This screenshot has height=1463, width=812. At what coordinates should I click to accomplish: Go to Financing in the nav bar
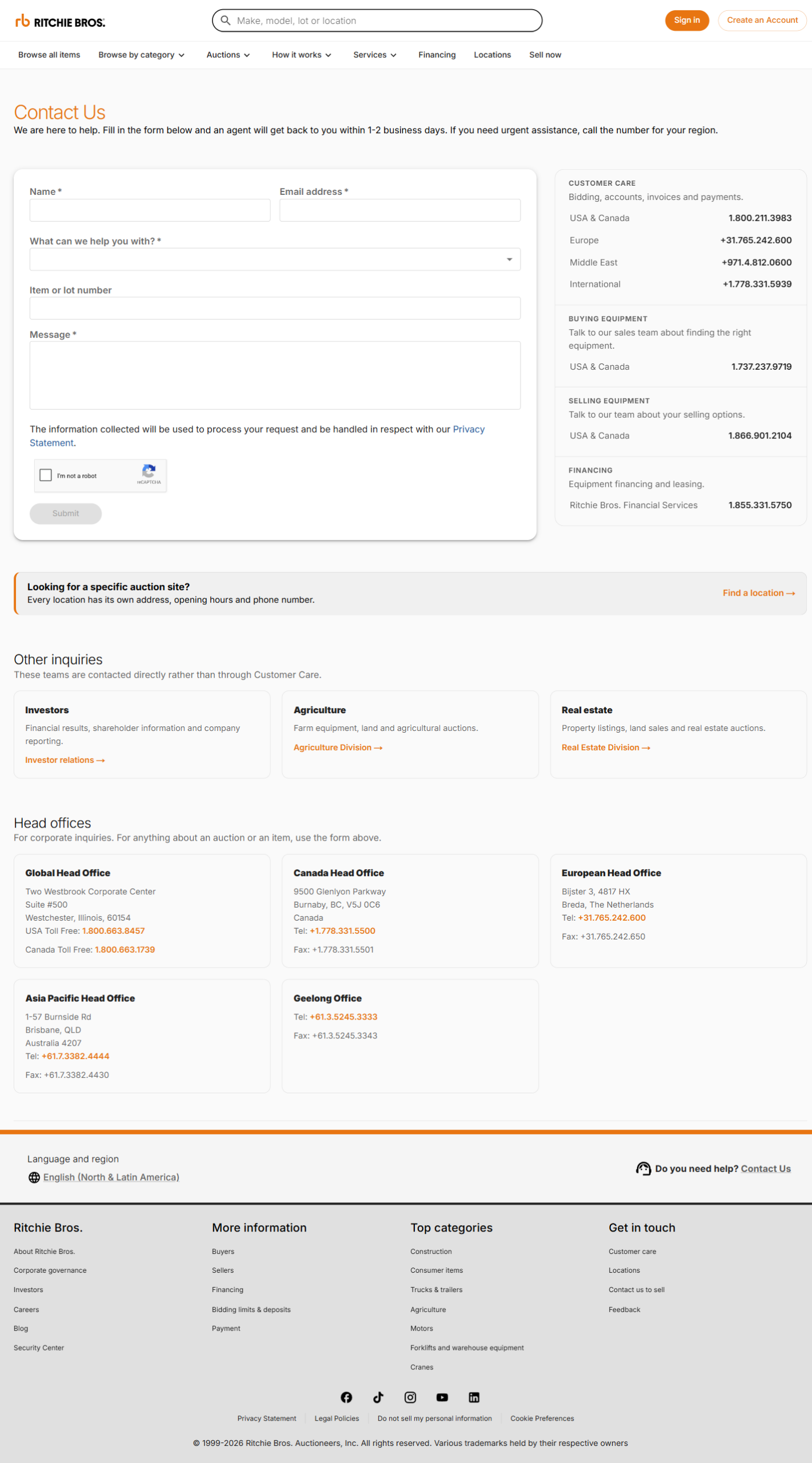pyautogui.click(x=437, y=55)
